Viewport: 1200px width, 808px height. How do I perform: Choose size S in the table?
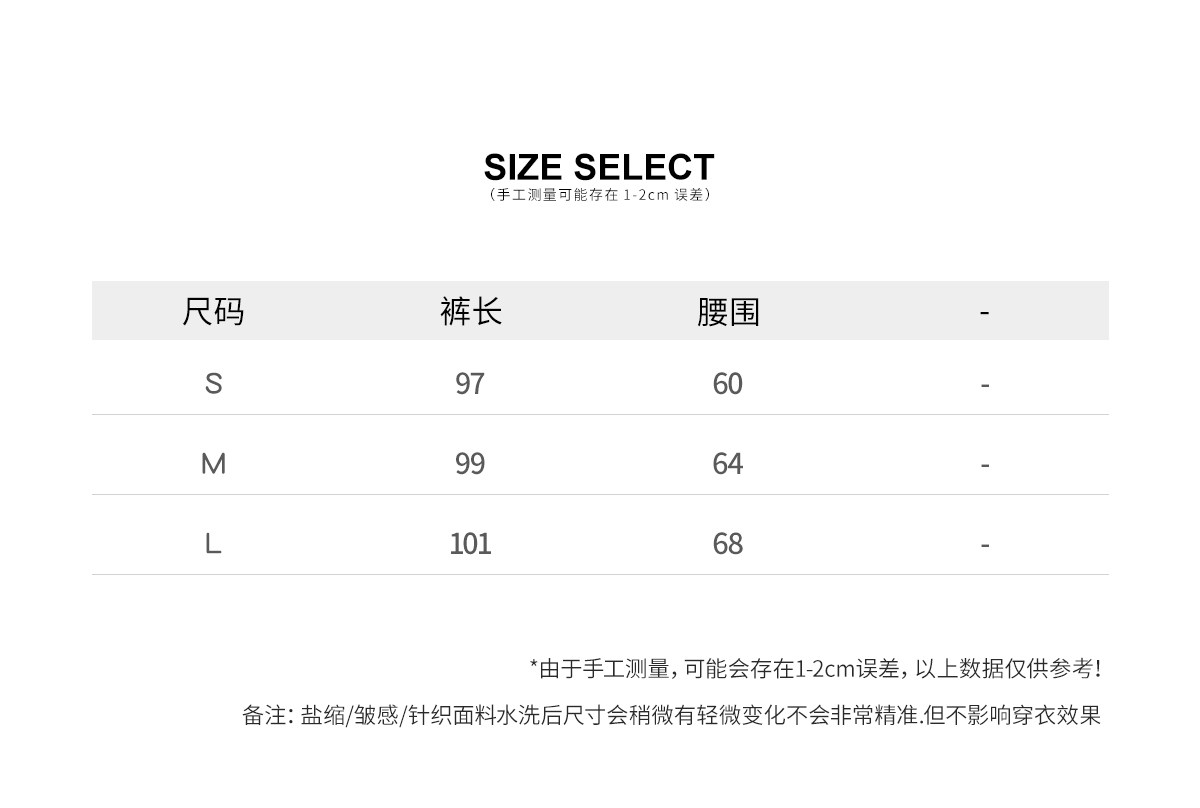point(213,383)
